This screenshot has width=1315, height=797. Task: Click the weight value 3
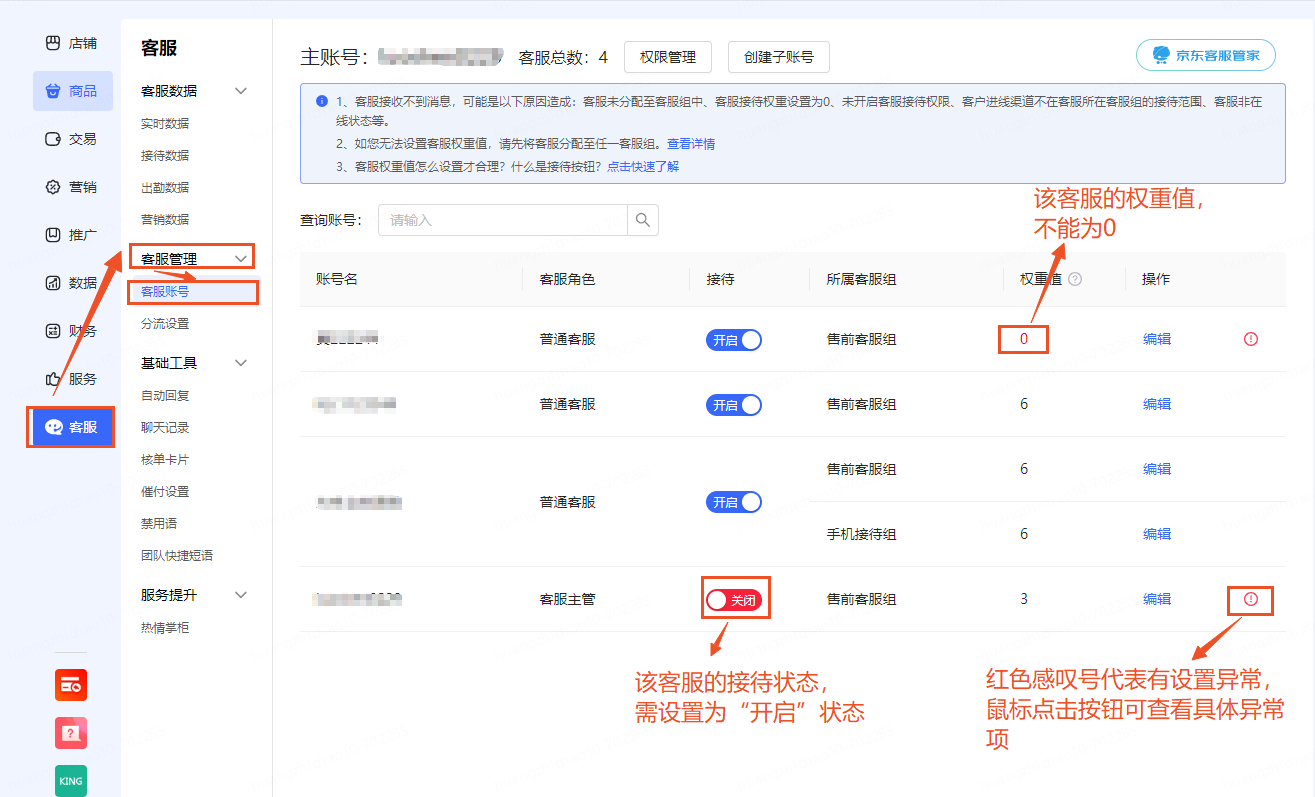[1024, 599]
